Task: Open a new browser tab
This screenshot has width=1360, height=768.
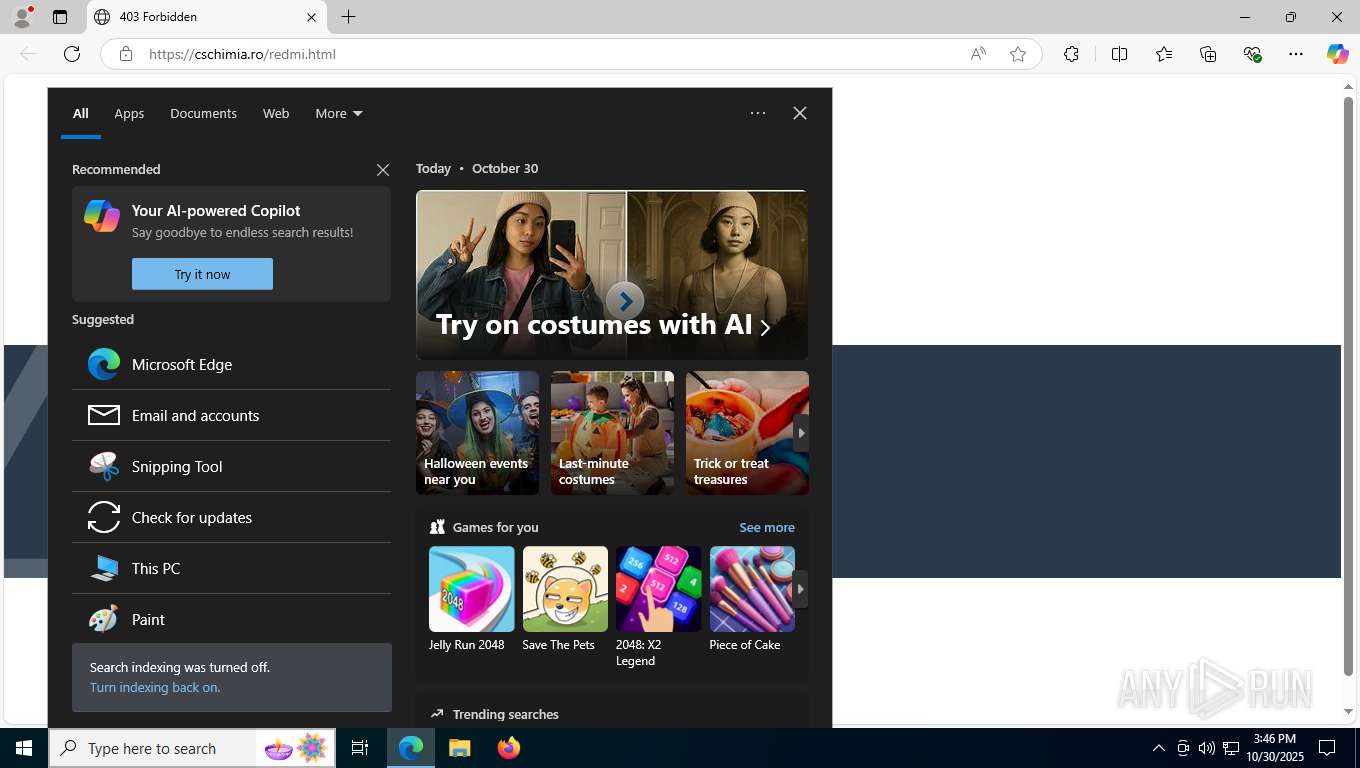Action: [x=348, y=17]
